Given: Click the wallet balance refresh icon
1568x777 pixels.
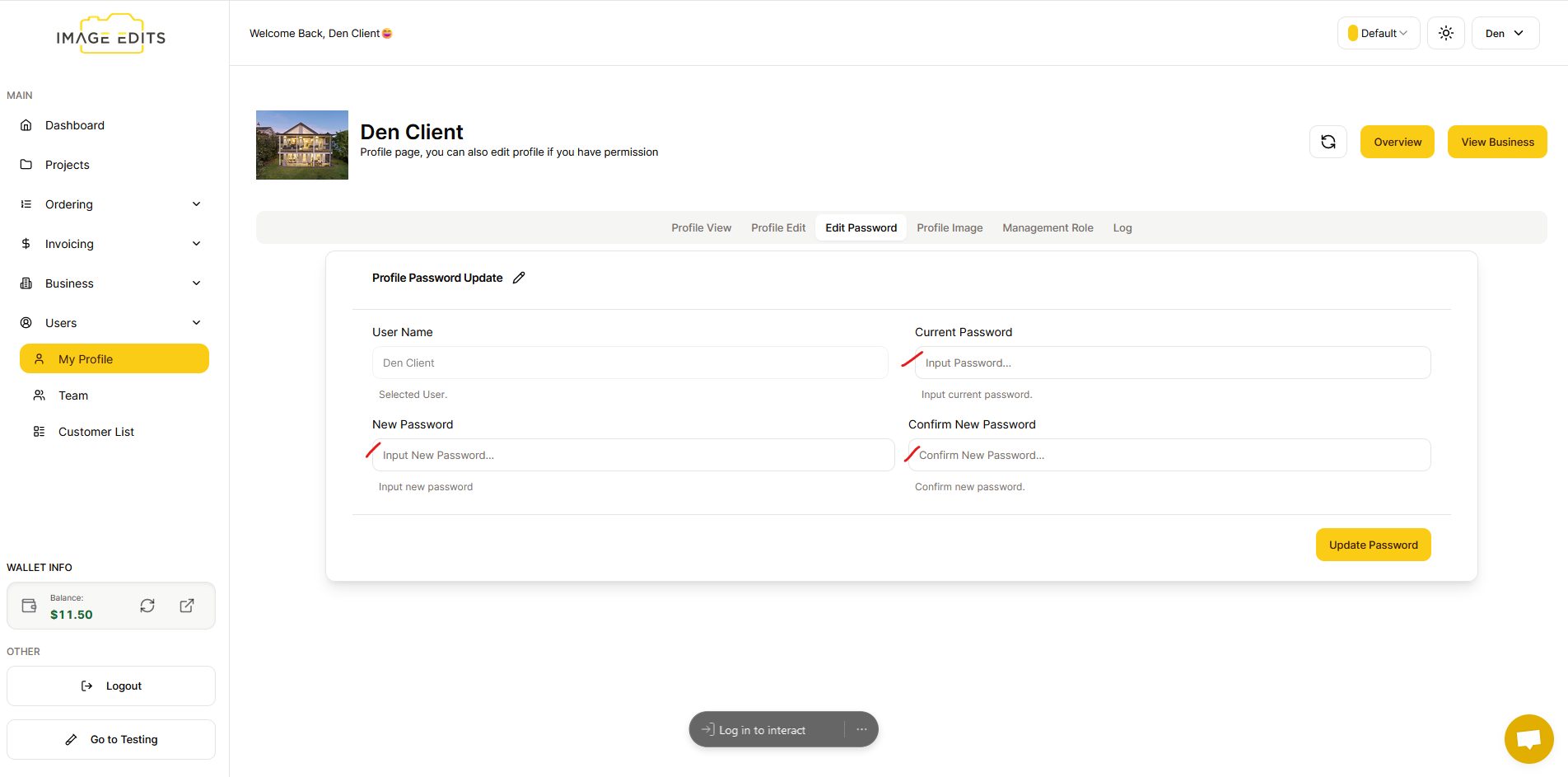Looking at the screenshot, I should tap(147, 606).
